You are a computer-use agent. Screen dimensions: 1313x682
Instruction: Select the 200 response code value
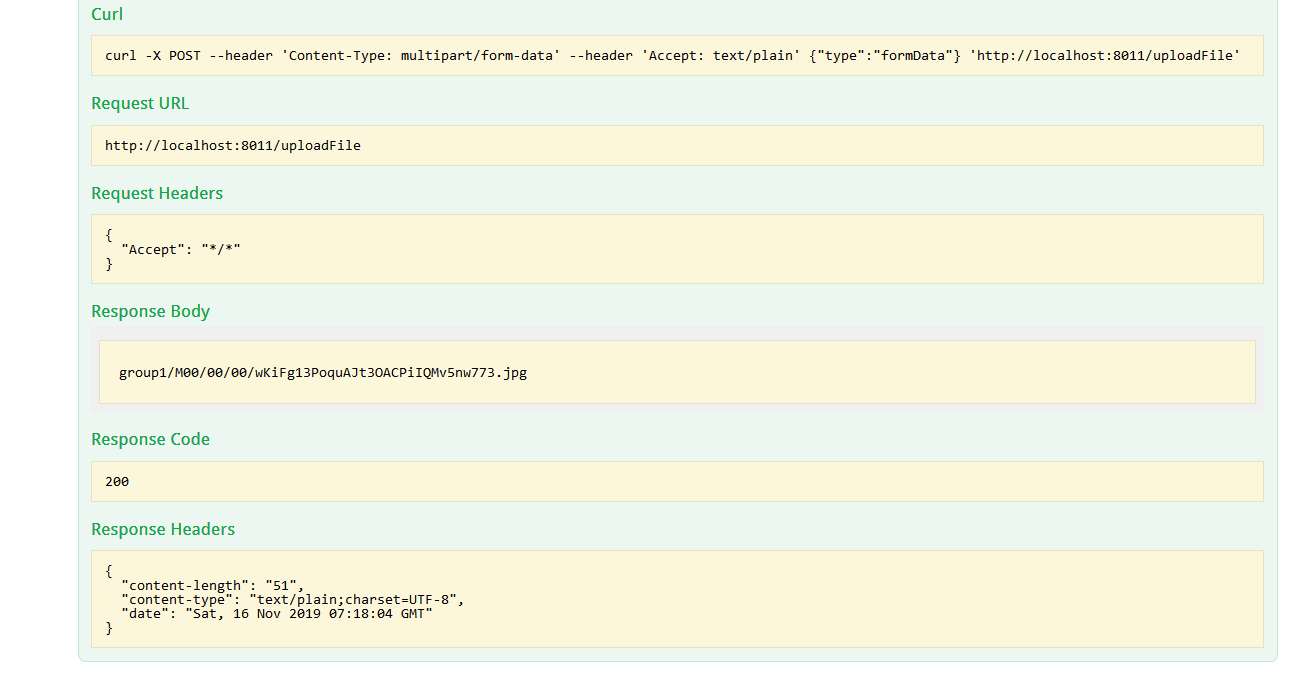click(x=117, y=481)
